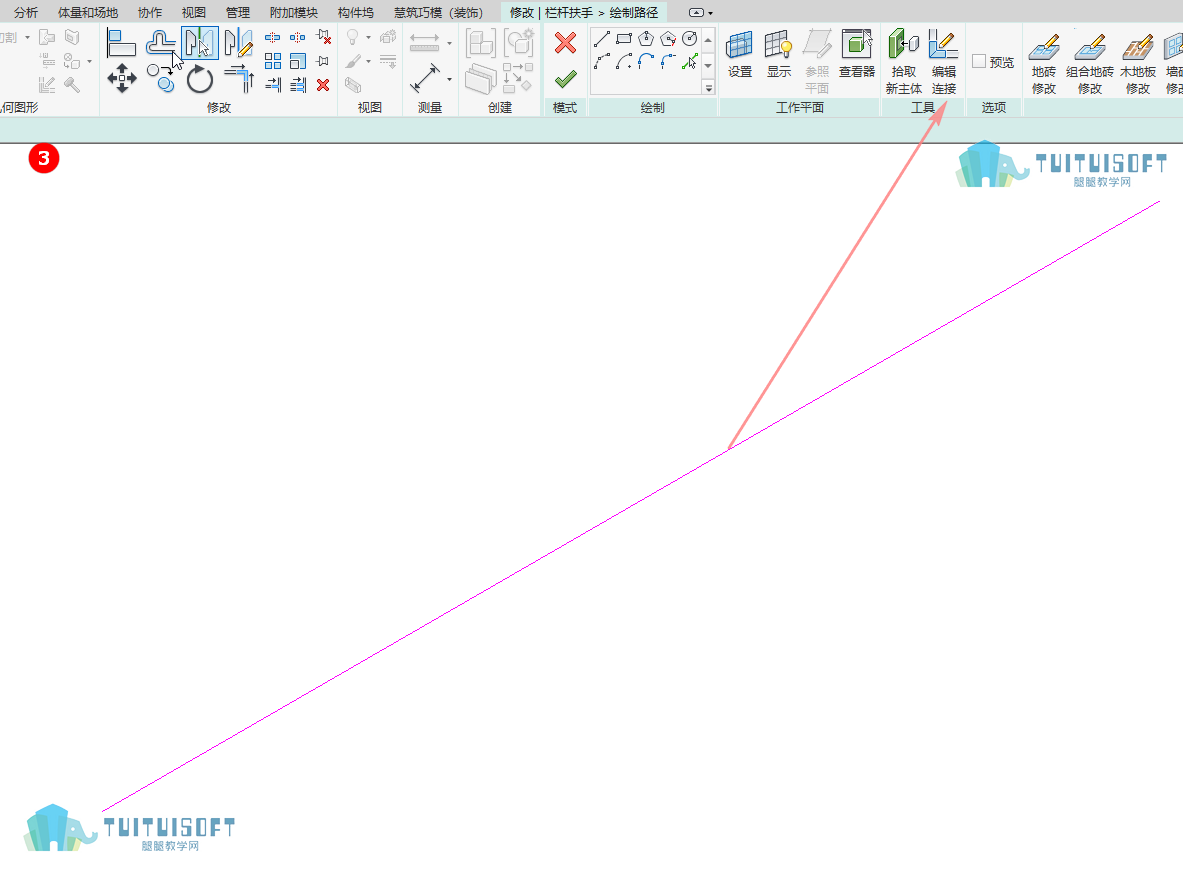This screenshot has height=876, width=1183.
Task: Select the Pick New Host (拾取新主体) tool
Action: [903, 62]
